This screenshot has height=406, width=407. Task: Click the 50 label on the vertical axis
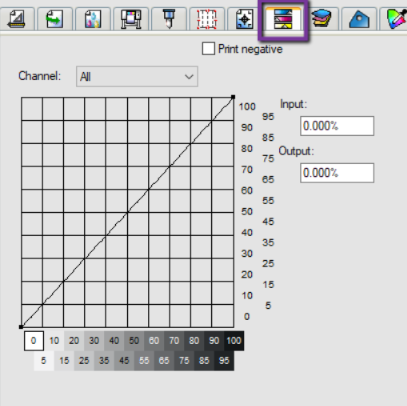[247, 212]
